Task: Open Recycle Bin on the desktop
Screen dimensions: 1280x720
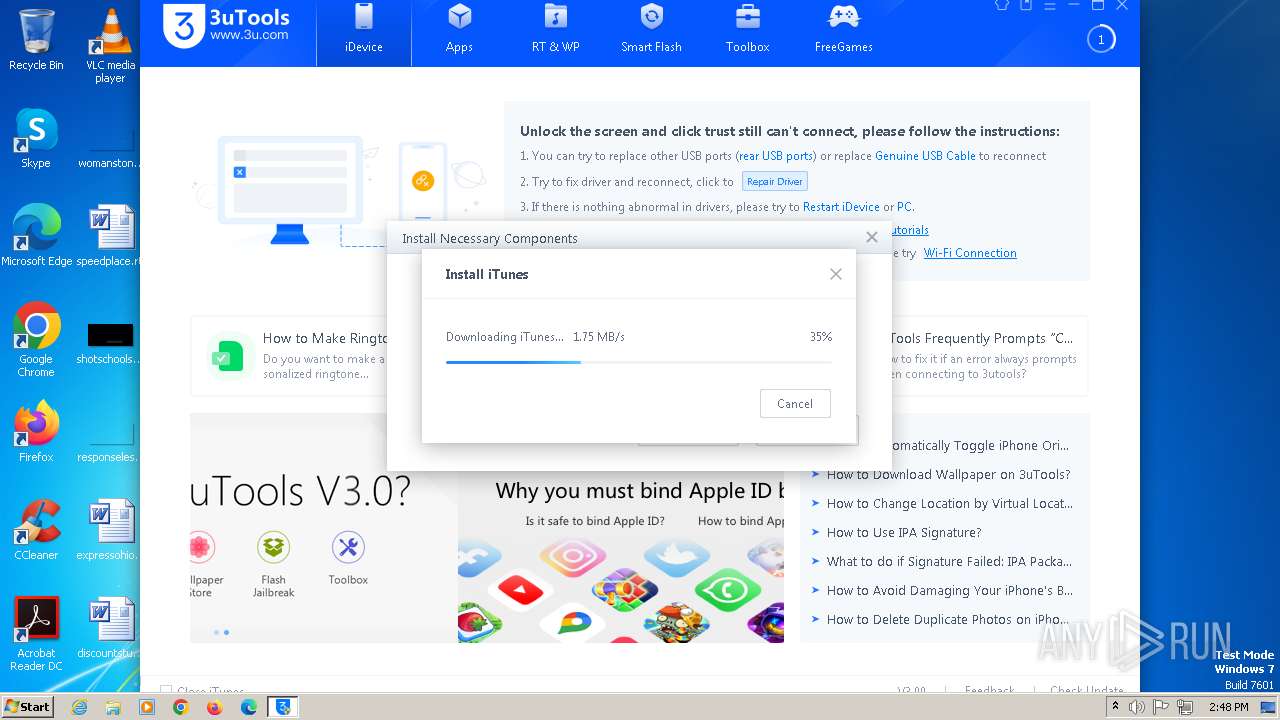Action: [36, 40]
